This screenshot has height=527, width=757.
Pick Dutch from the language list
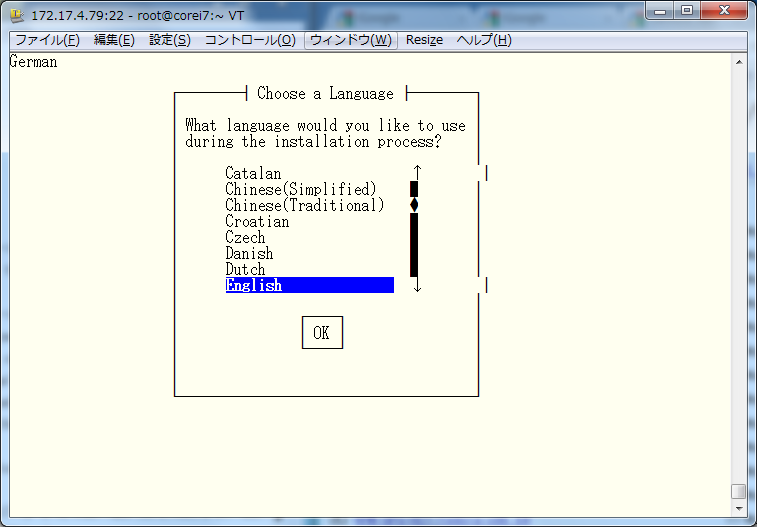click(245, 270)
